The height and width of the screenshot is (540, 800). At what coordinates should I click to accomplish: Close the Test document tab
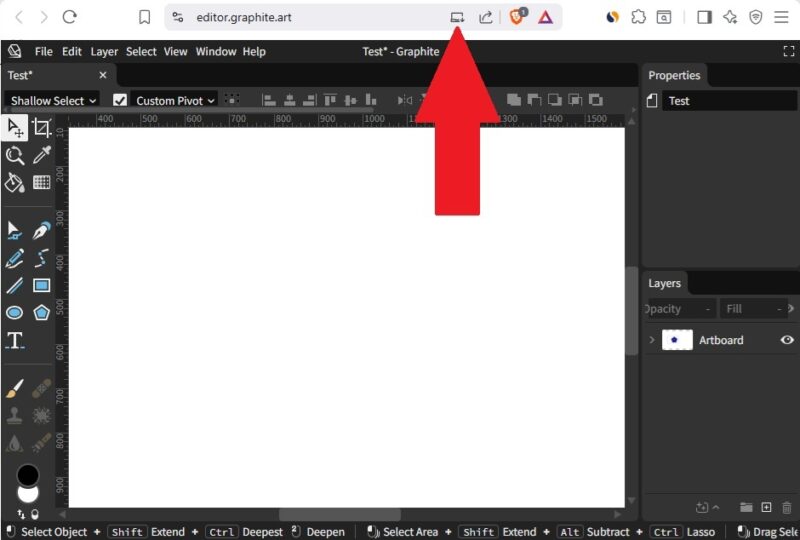103,75
